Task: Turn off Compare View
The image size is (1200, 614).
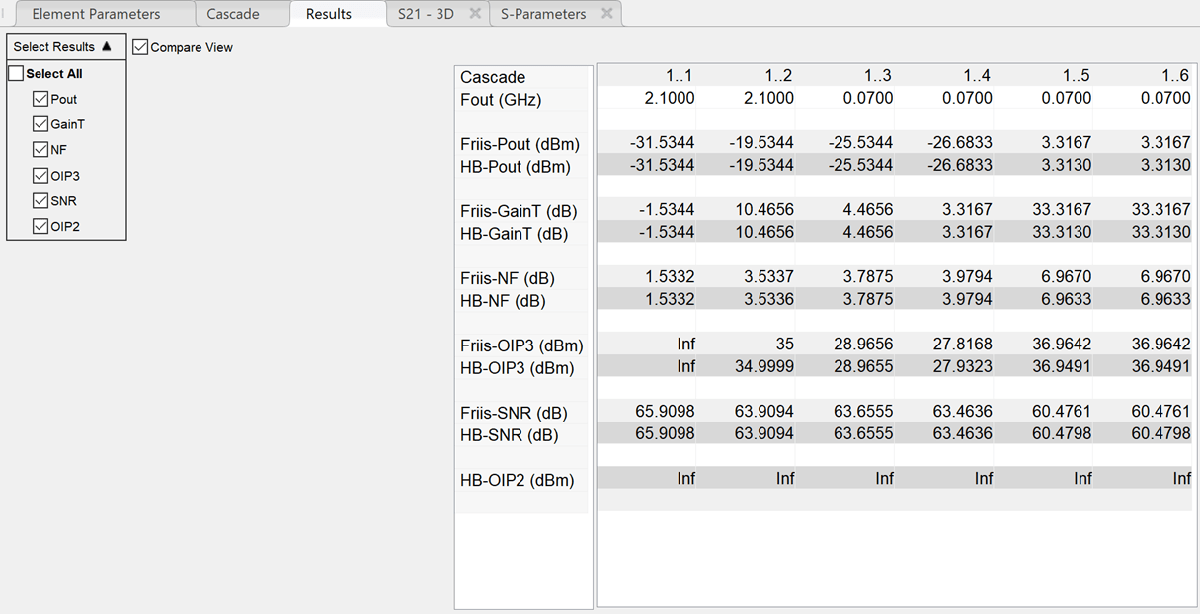Action: [140, 46]
